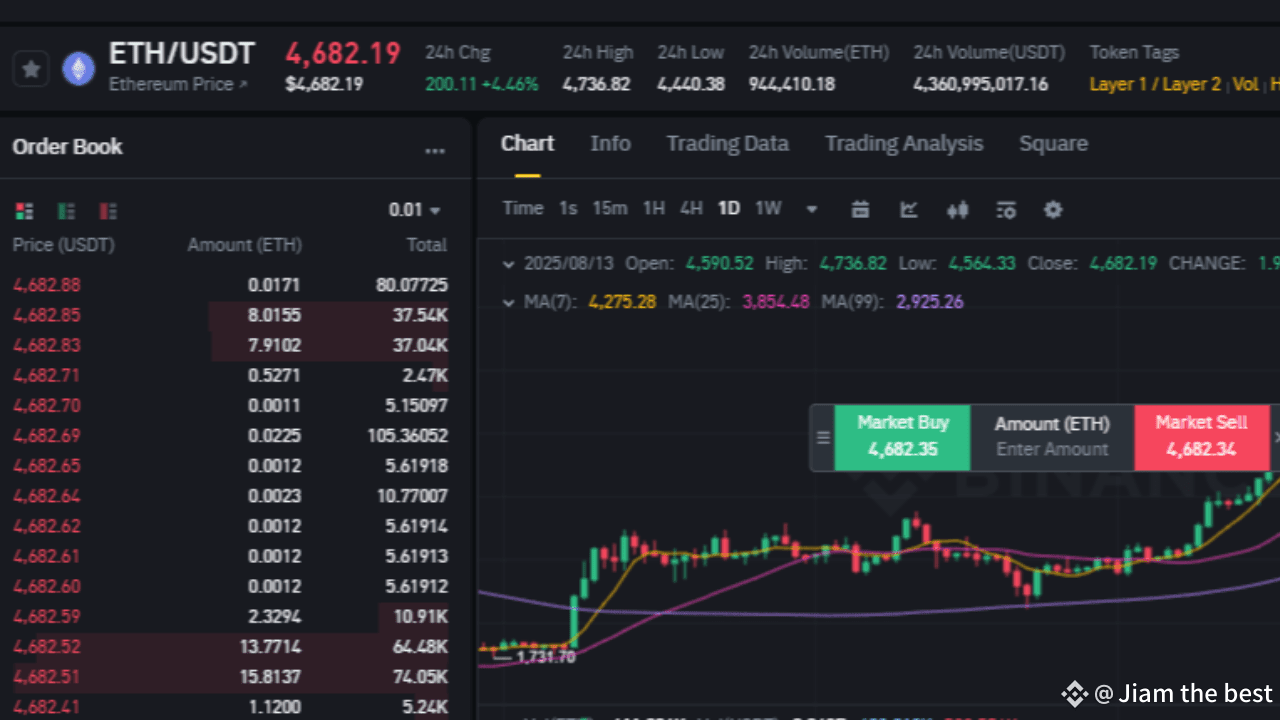Switch to the Info tab
The width and height of the screenshot is (1280, 720).
[x=610, y=144]
